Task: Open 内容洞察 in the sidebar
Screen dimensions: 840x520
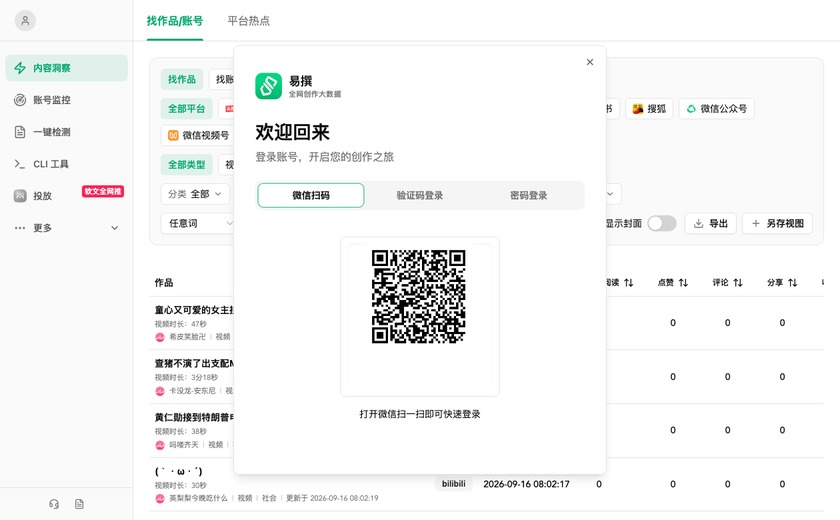Action: (66, 68)
